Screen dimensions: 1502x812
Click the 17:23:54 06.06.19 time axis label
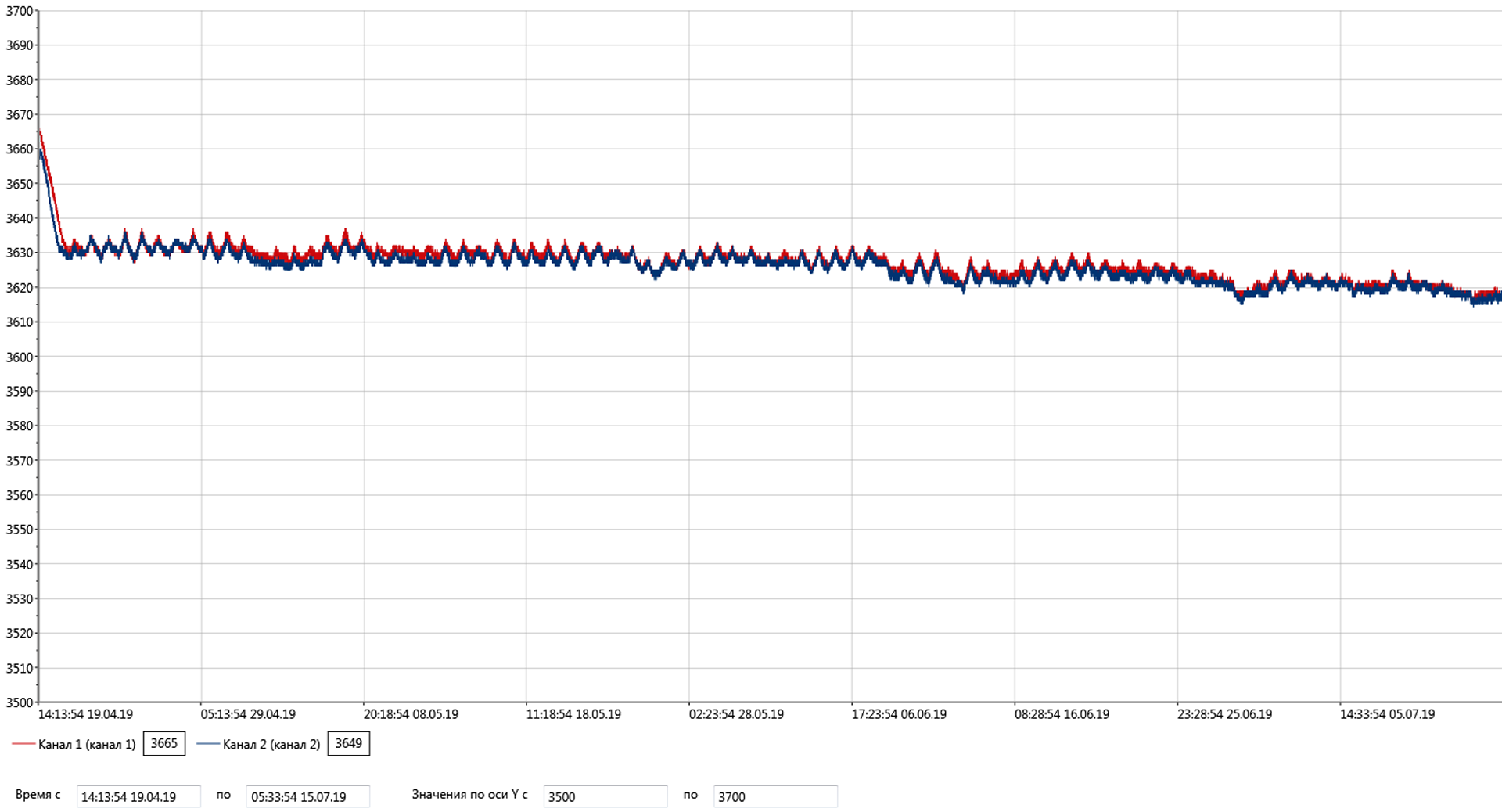click(x=899, y=714)
